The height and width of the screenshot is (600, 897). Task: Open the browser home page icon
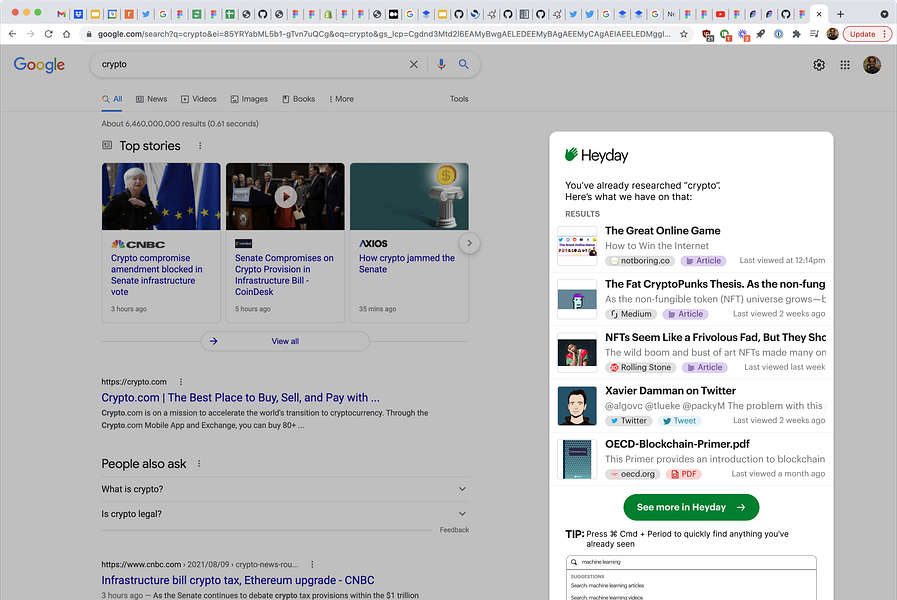(x=66, y=34)
